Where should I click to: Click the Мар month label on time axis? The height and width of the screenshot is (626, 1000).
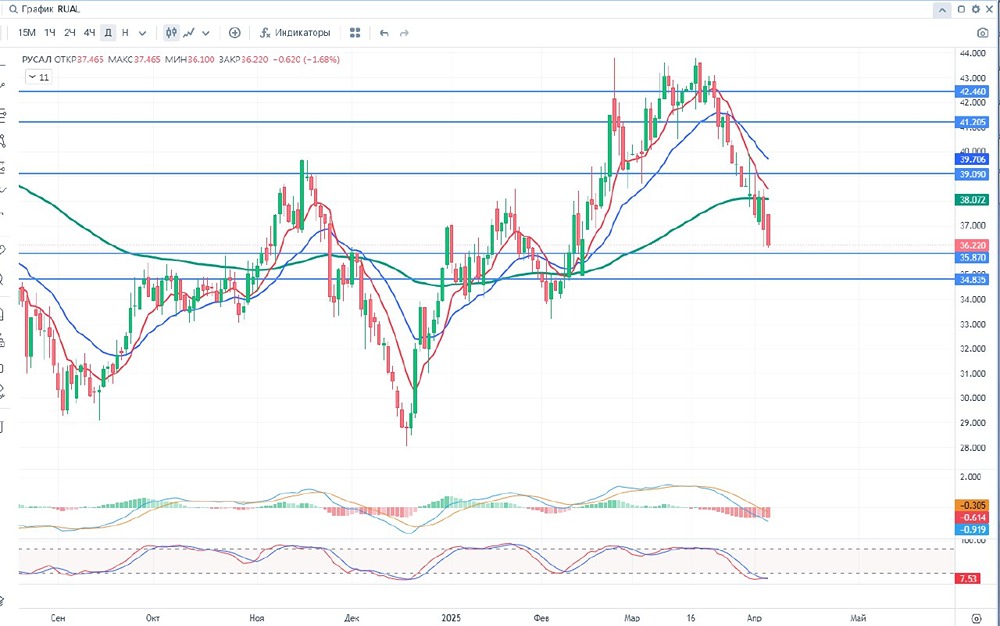tap(631, 618)
